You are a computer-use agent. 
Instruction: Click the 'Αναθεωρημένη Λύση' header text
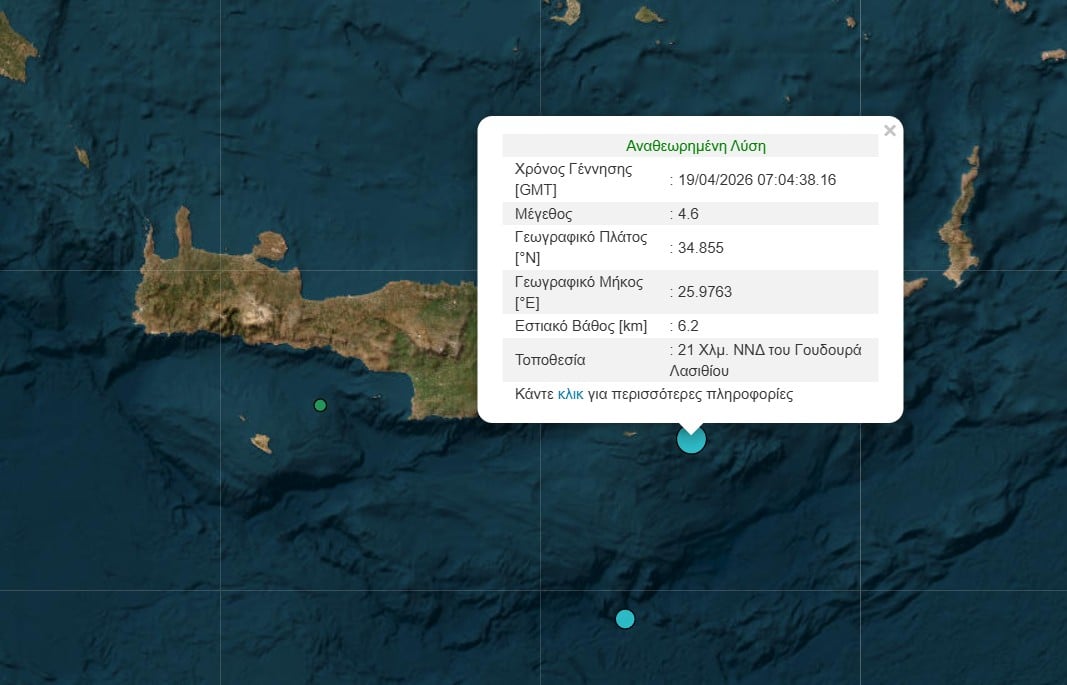695,146
